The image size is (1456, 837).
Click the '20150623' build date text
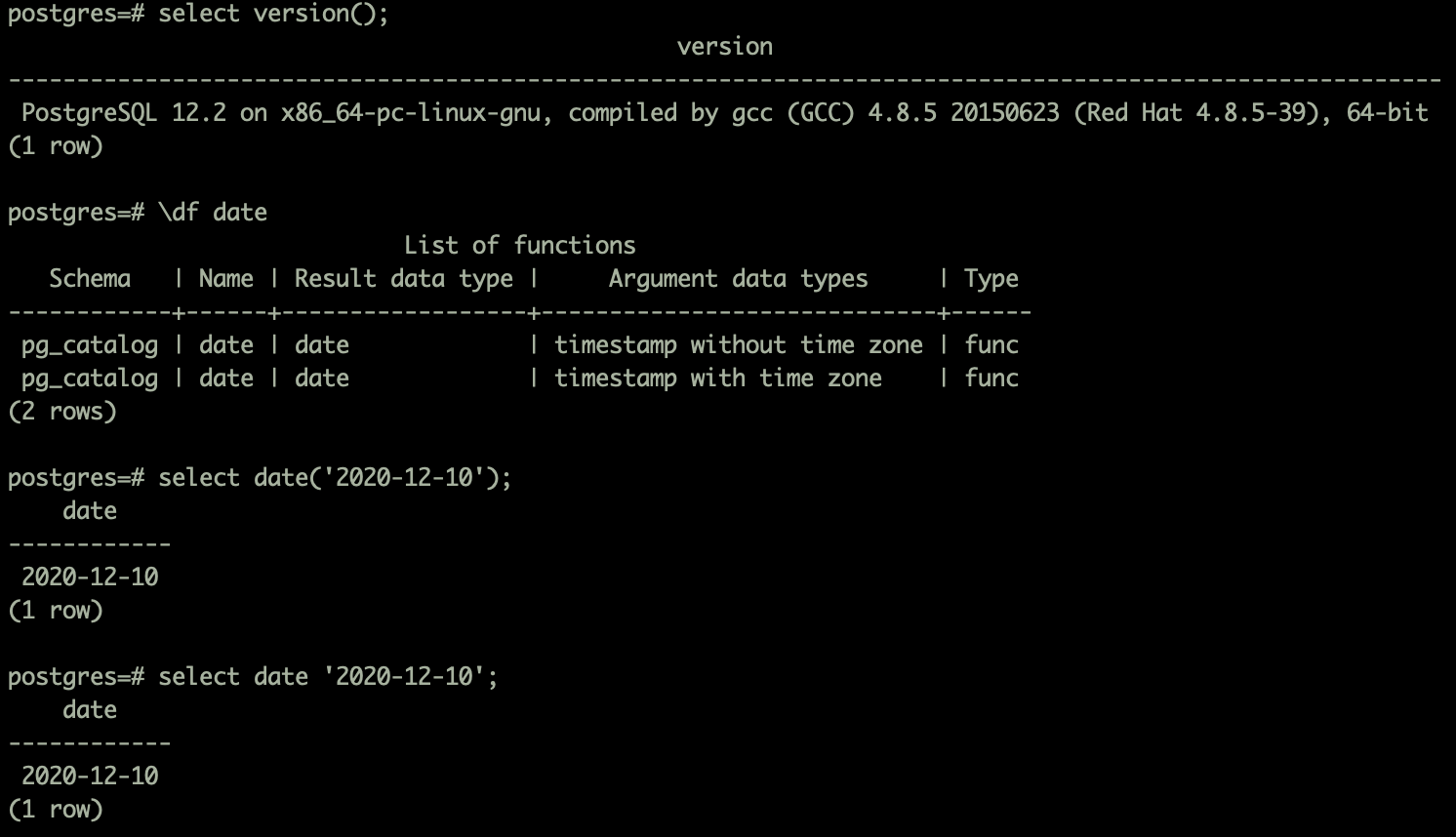tap(1004, 113)
